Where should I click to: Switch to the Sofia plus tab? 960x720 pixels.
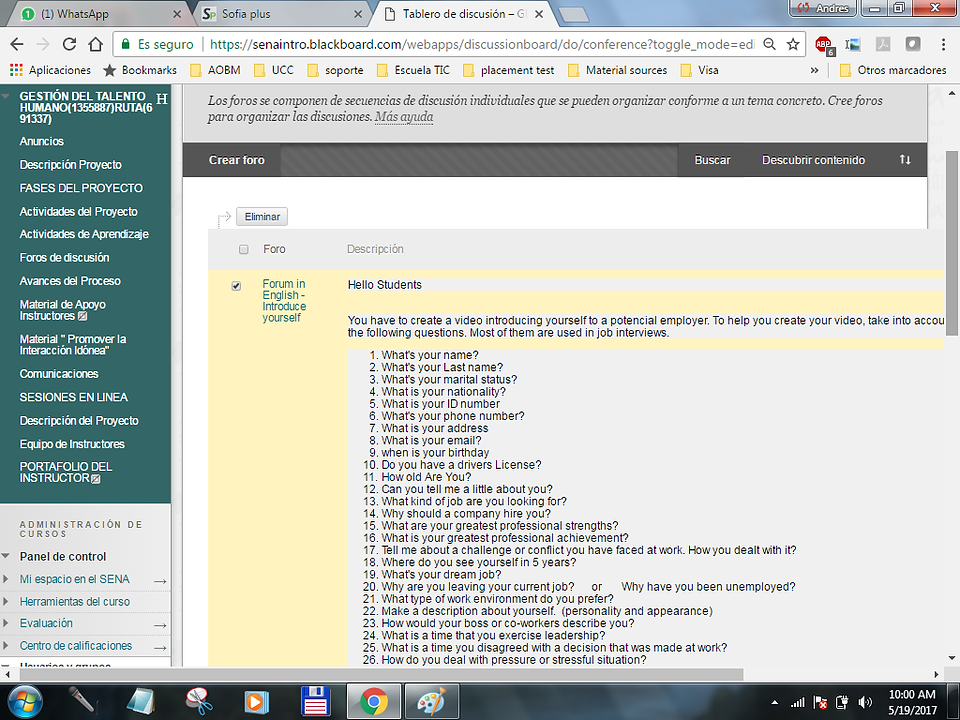pos(282,13)
